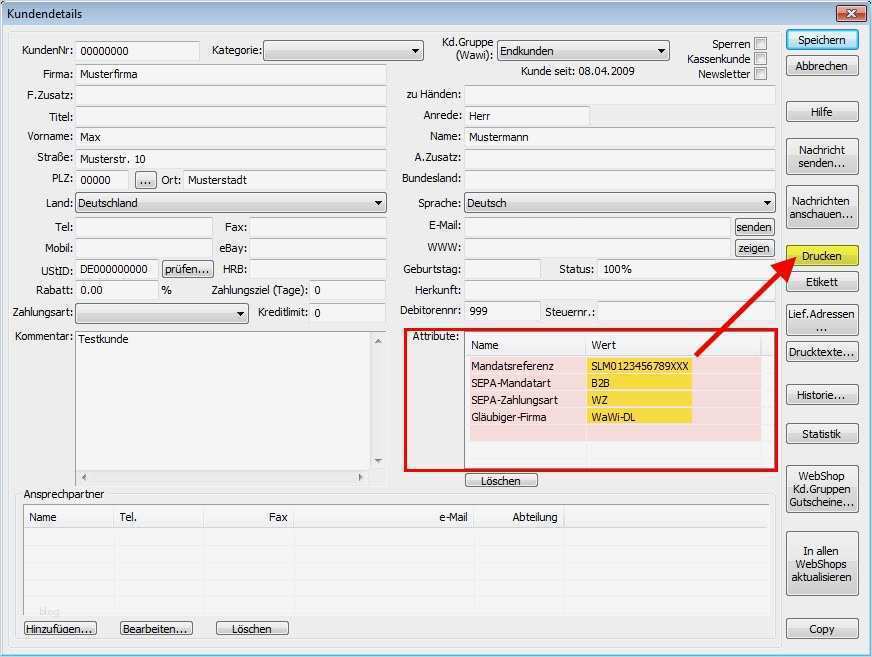The image size is (872, 657).
Task: Click the Drucken button
Action: (x=822, y=256)
